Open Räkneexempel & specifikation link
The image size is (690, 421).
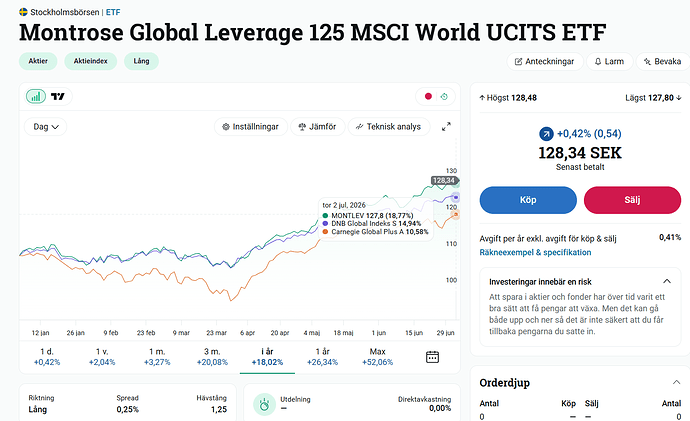[535, 253]
